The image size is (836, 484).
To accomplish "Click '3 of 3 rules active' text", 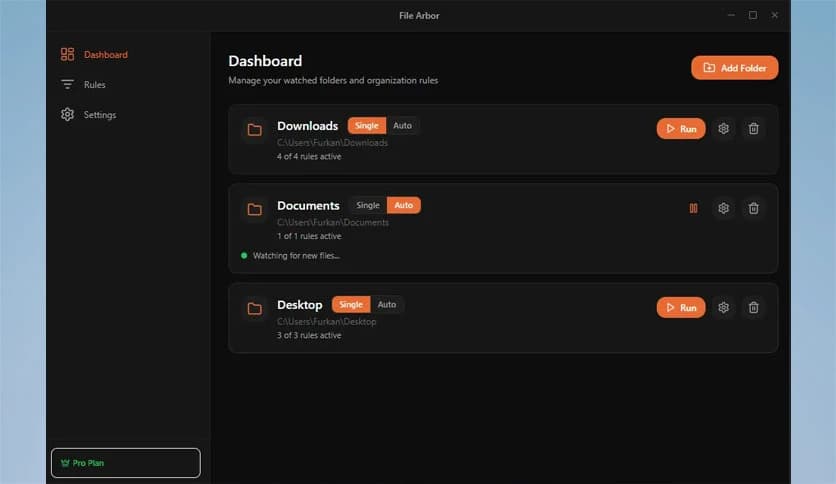I will pos(309,335).
